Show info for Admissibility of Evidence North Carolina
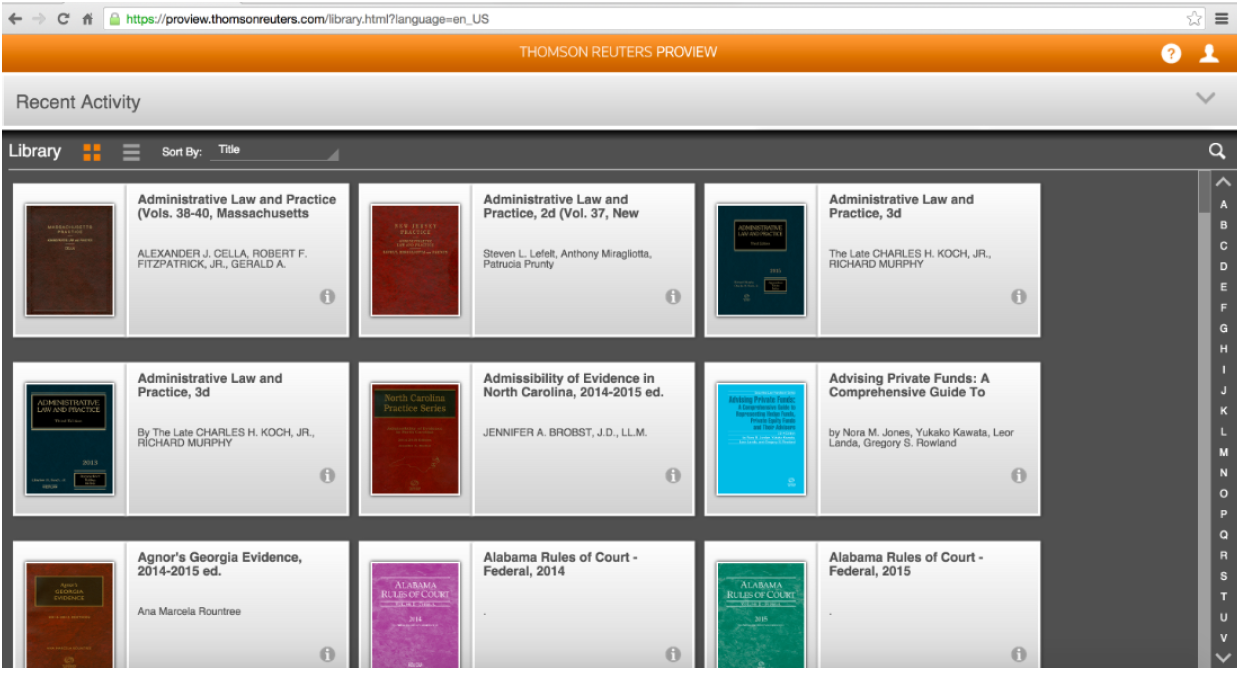 tap(673, 475)
